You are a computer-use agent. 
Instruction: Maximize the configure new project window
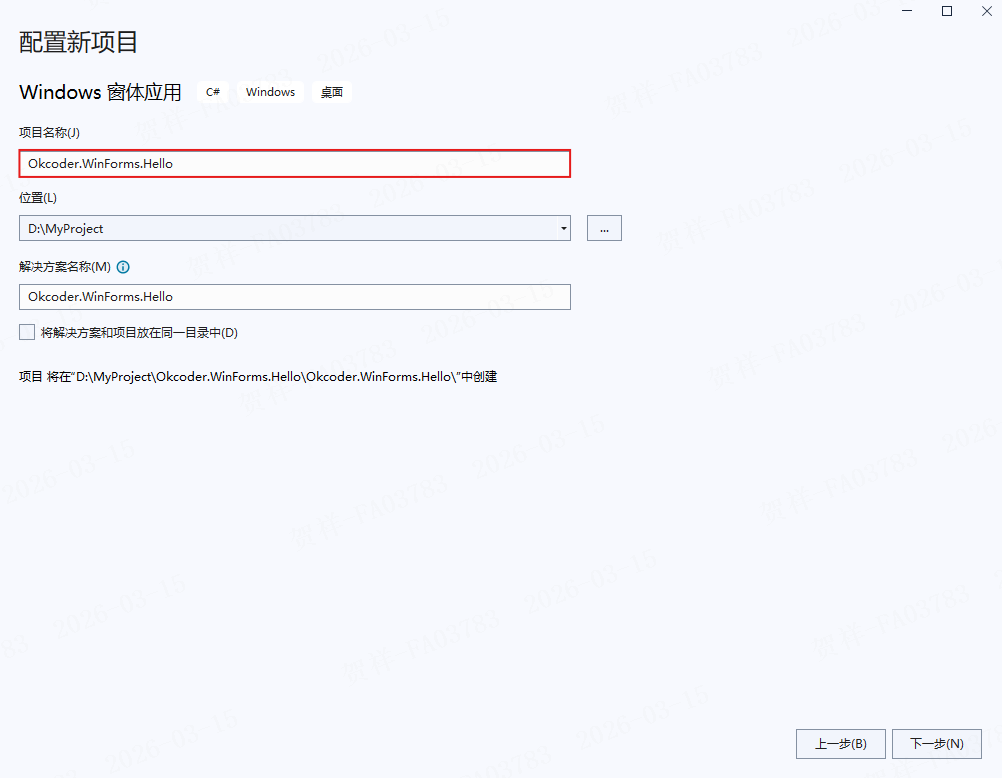click(947, 12)
